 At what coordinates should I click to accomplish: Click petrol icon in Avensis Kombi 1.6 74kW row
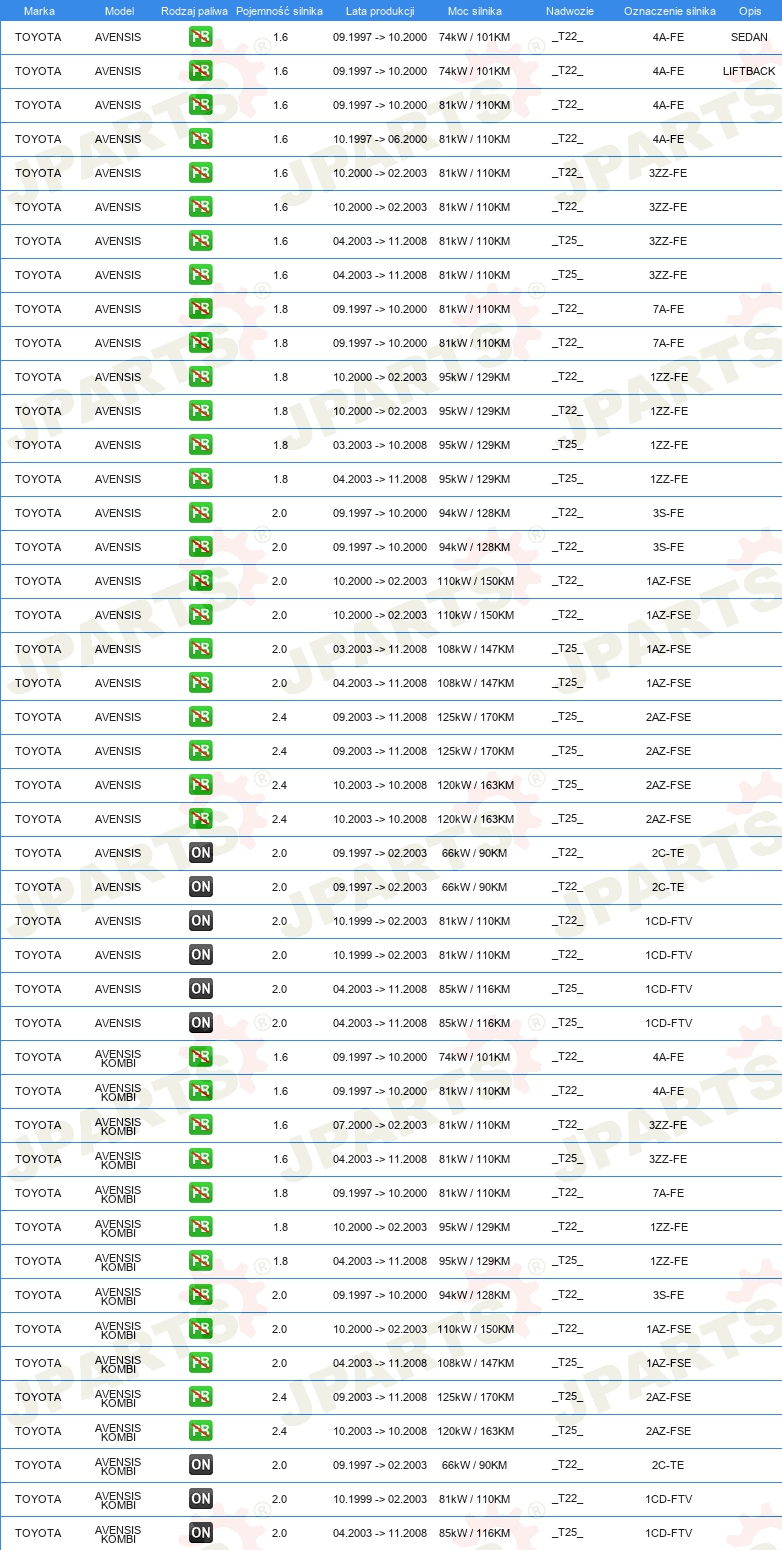200,1057
